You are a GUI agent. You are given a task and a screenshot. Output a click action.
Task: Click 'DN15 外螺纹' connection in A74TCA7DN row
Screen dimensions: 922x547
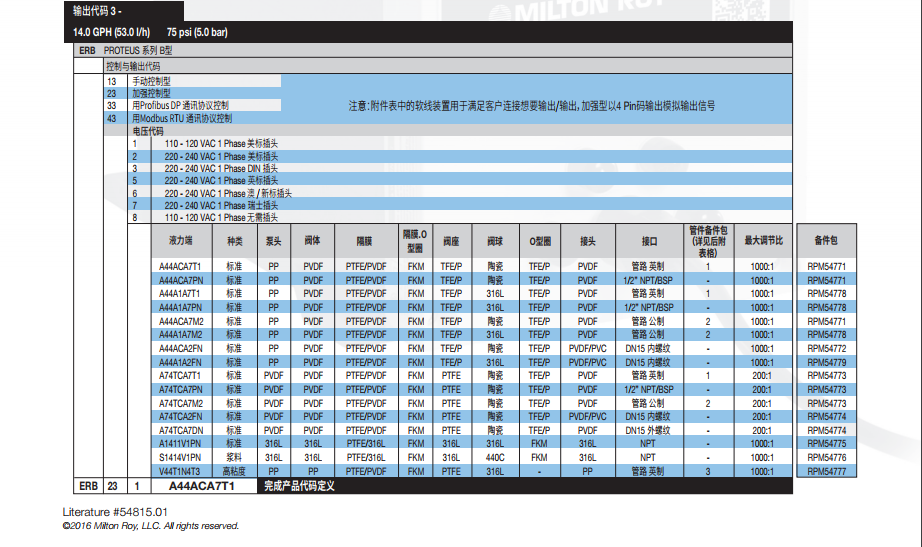[648, 431]
